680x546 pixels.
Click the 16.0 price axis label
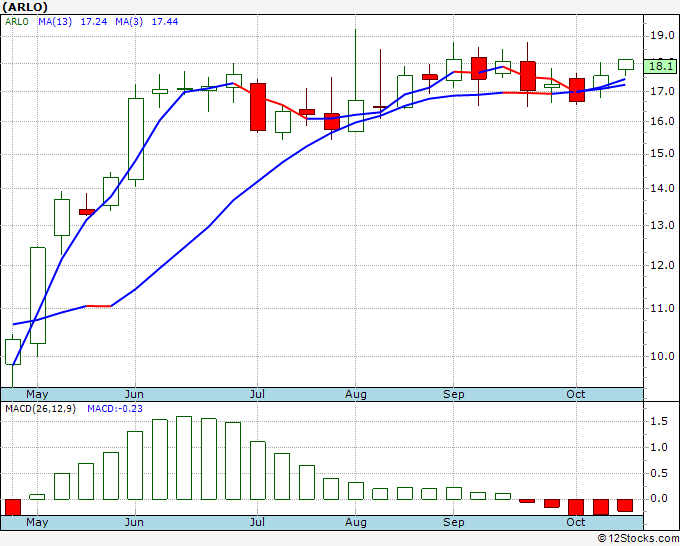[662, 121]
